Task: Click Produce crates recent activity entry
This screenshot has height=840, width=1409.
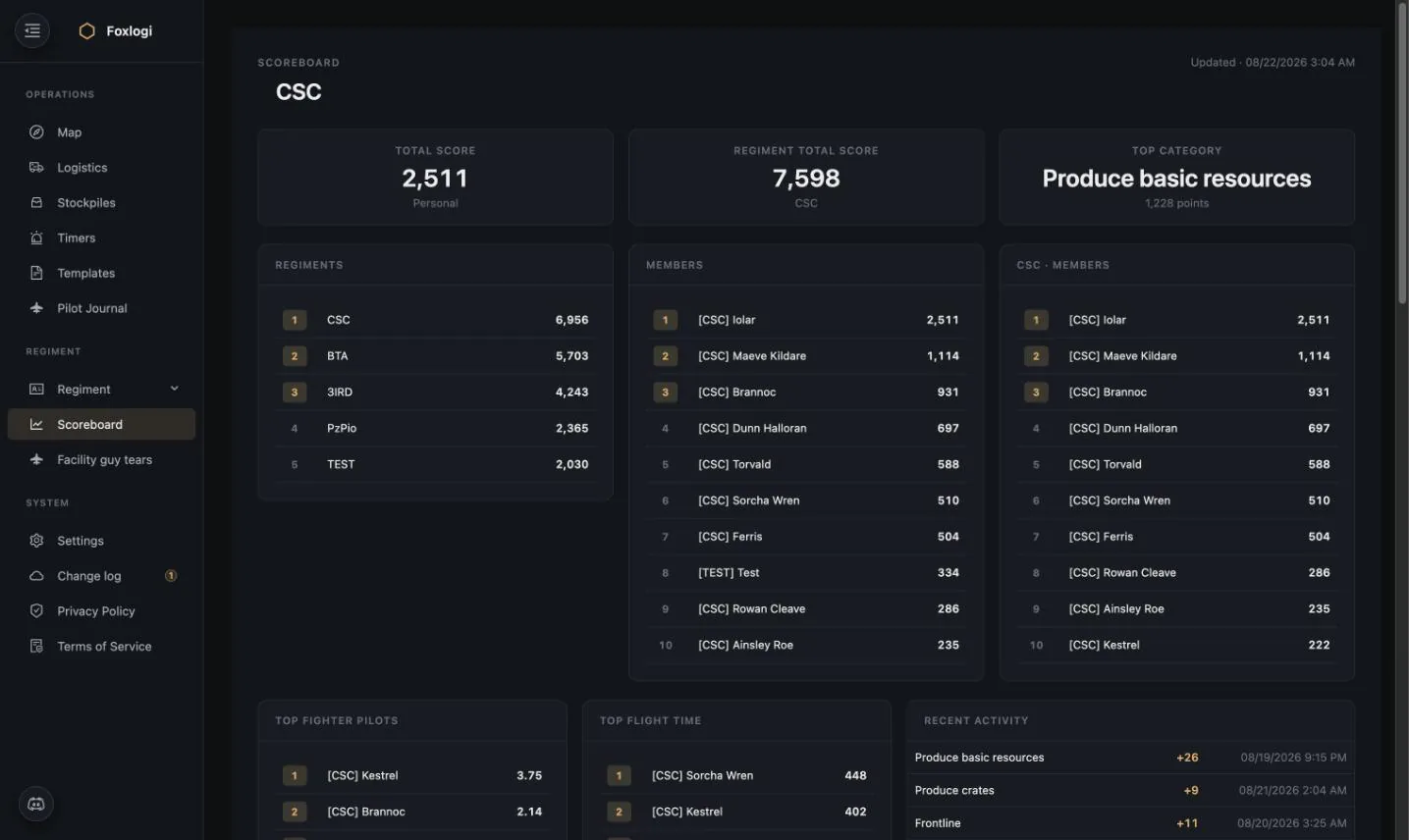Action: point(1130,791)
